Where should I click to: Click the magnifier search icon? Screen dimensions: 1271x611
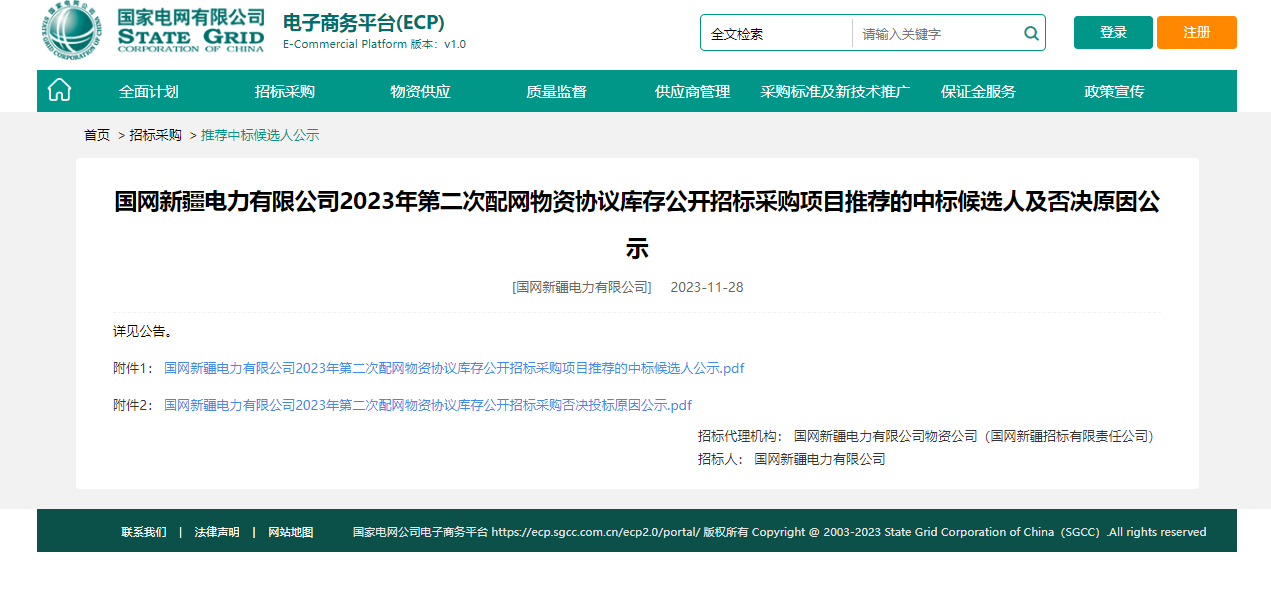point(1031,33)
